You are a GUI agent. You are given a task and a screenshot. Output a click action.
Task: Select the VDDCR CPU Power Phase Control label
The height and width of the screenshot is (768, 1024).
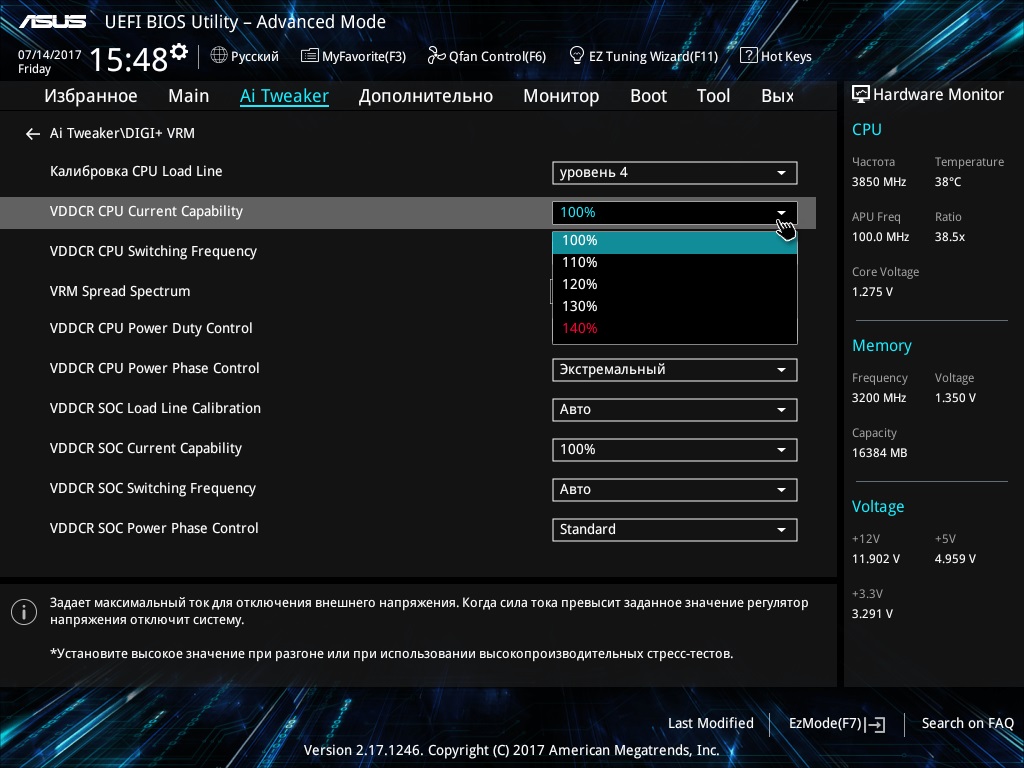154,368
